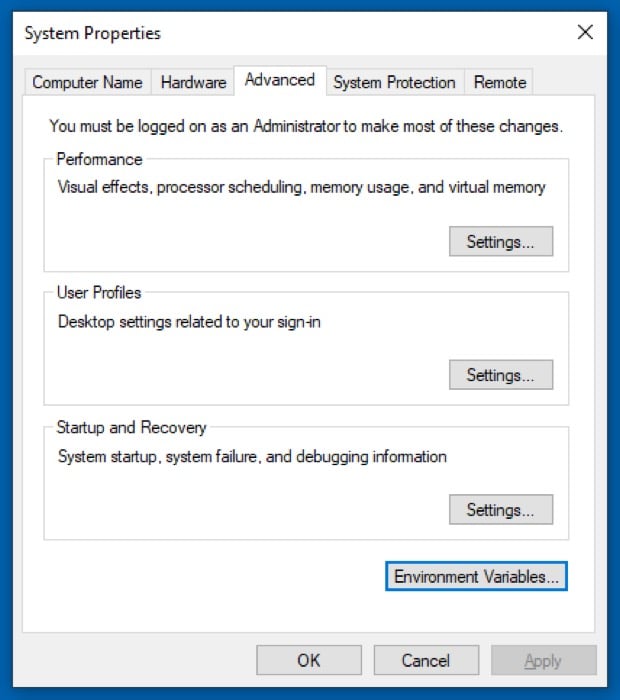This screenshot has width=620, height=700.
Task: Click the Environment Variables button
Action: coord(476,576)
